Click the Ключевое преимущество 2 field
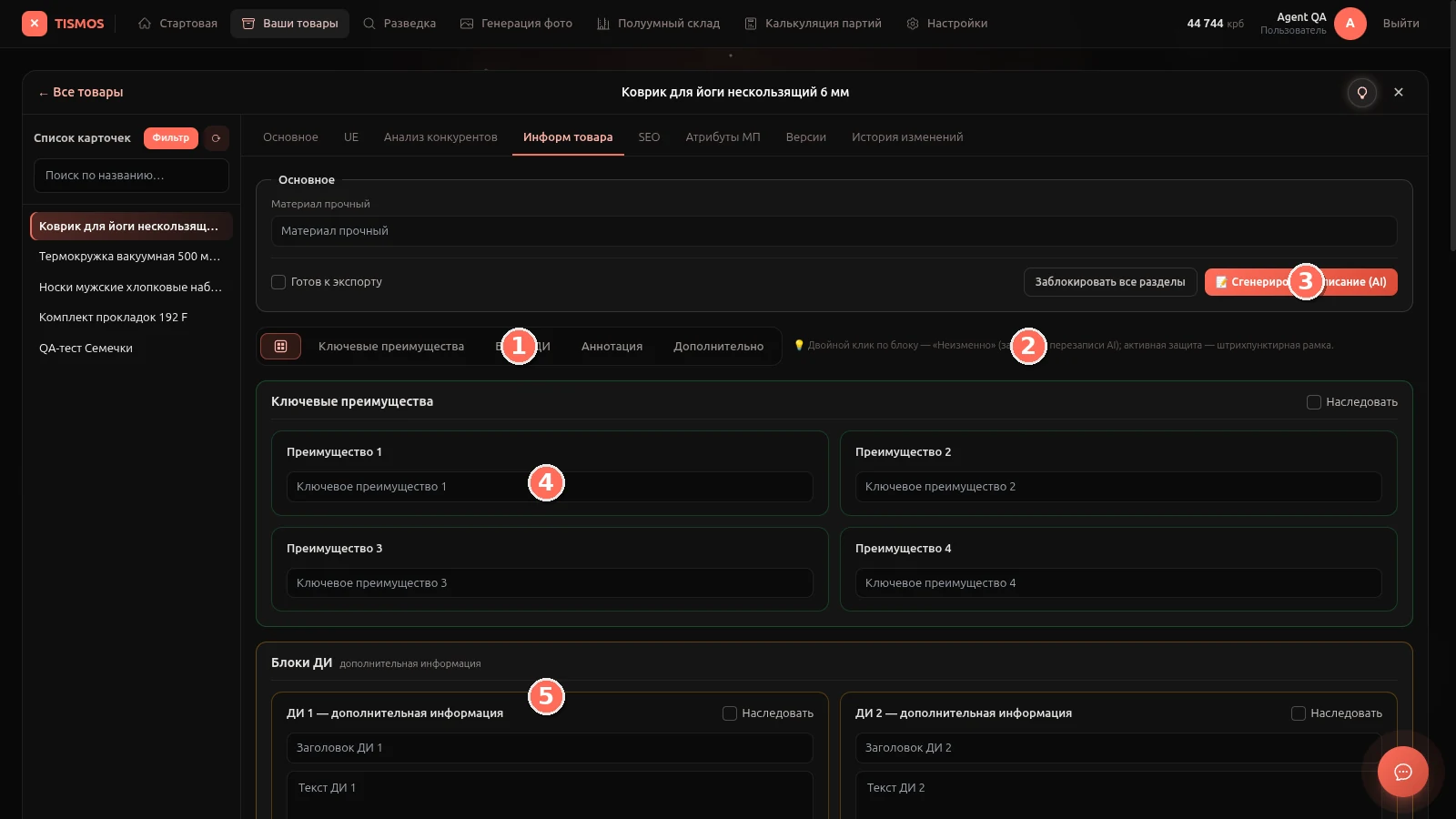Screen dimensions: 1456x819 click(x=1118, y=487)
